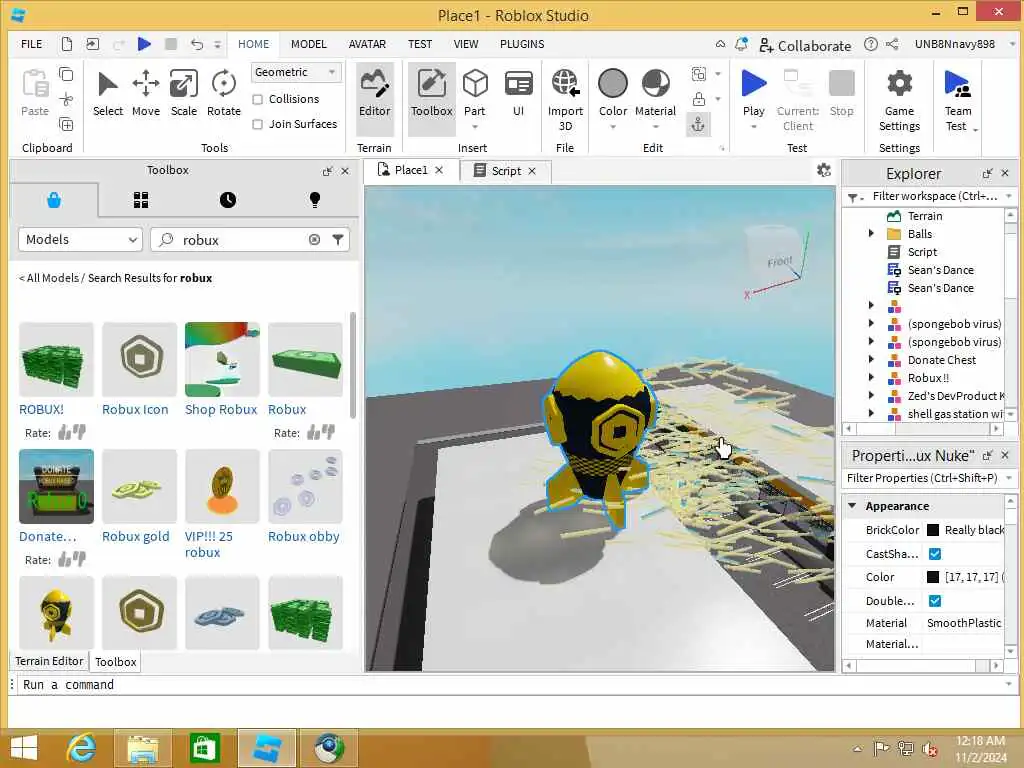Activate the Scale tool
The width and height of the screenshot is (1024, 768).
point(184,94)
